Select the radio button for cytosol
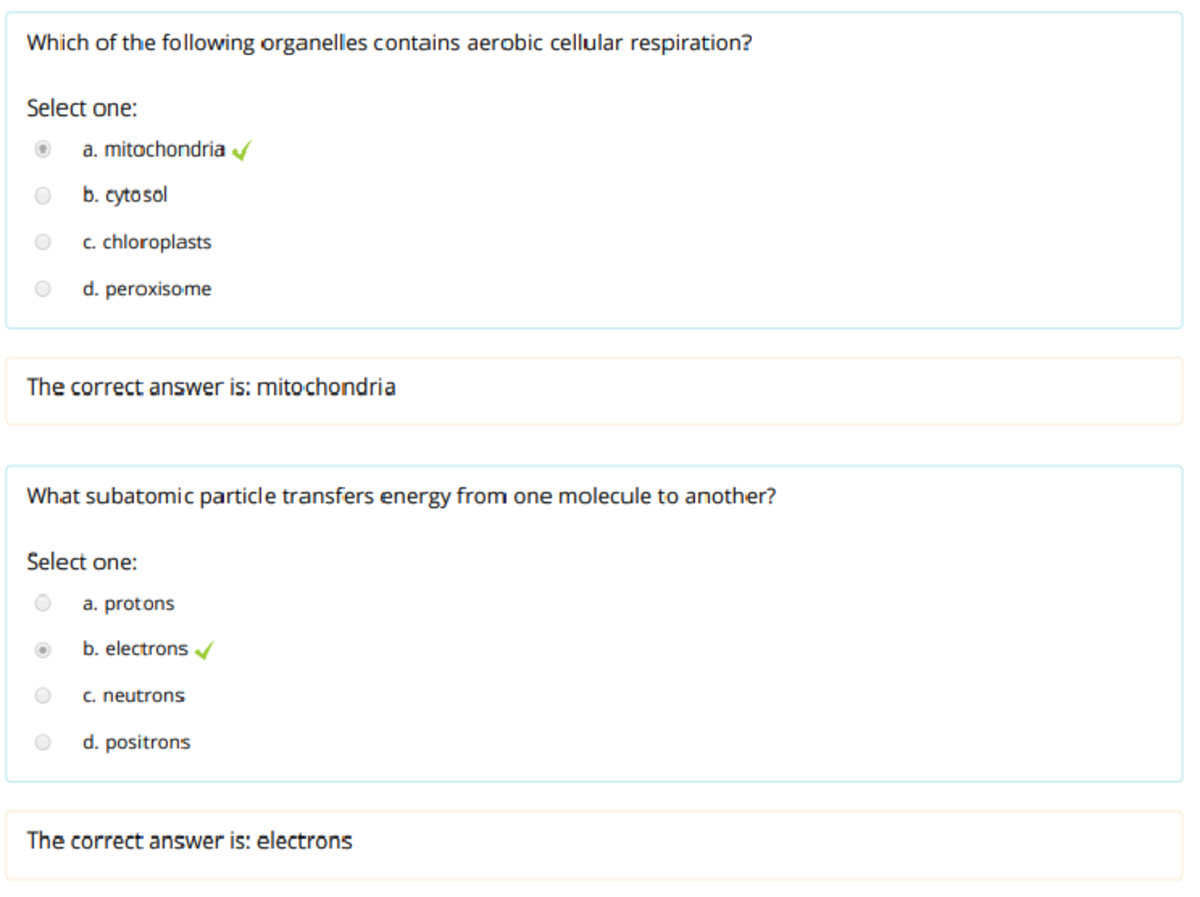Image resolution: width=1200 pixels, height=897 pixels. [42, 195]
